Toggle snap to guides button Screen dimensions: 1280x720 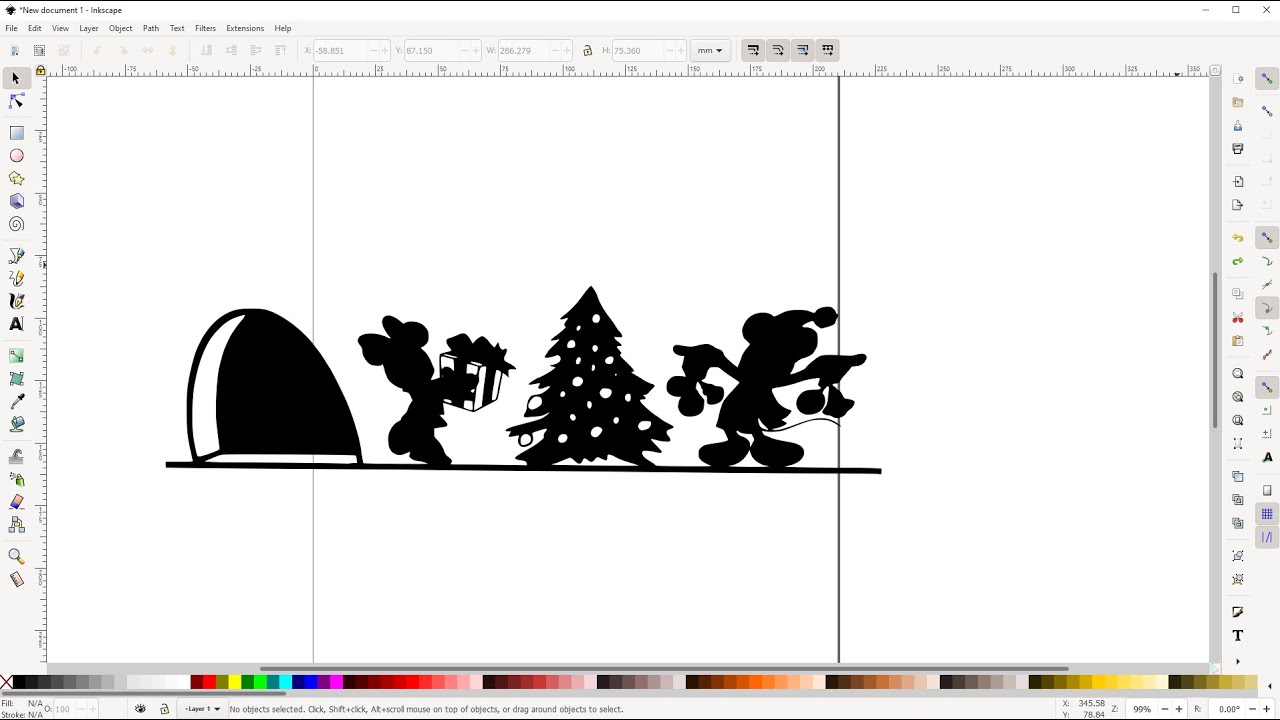click(1267, 537)
